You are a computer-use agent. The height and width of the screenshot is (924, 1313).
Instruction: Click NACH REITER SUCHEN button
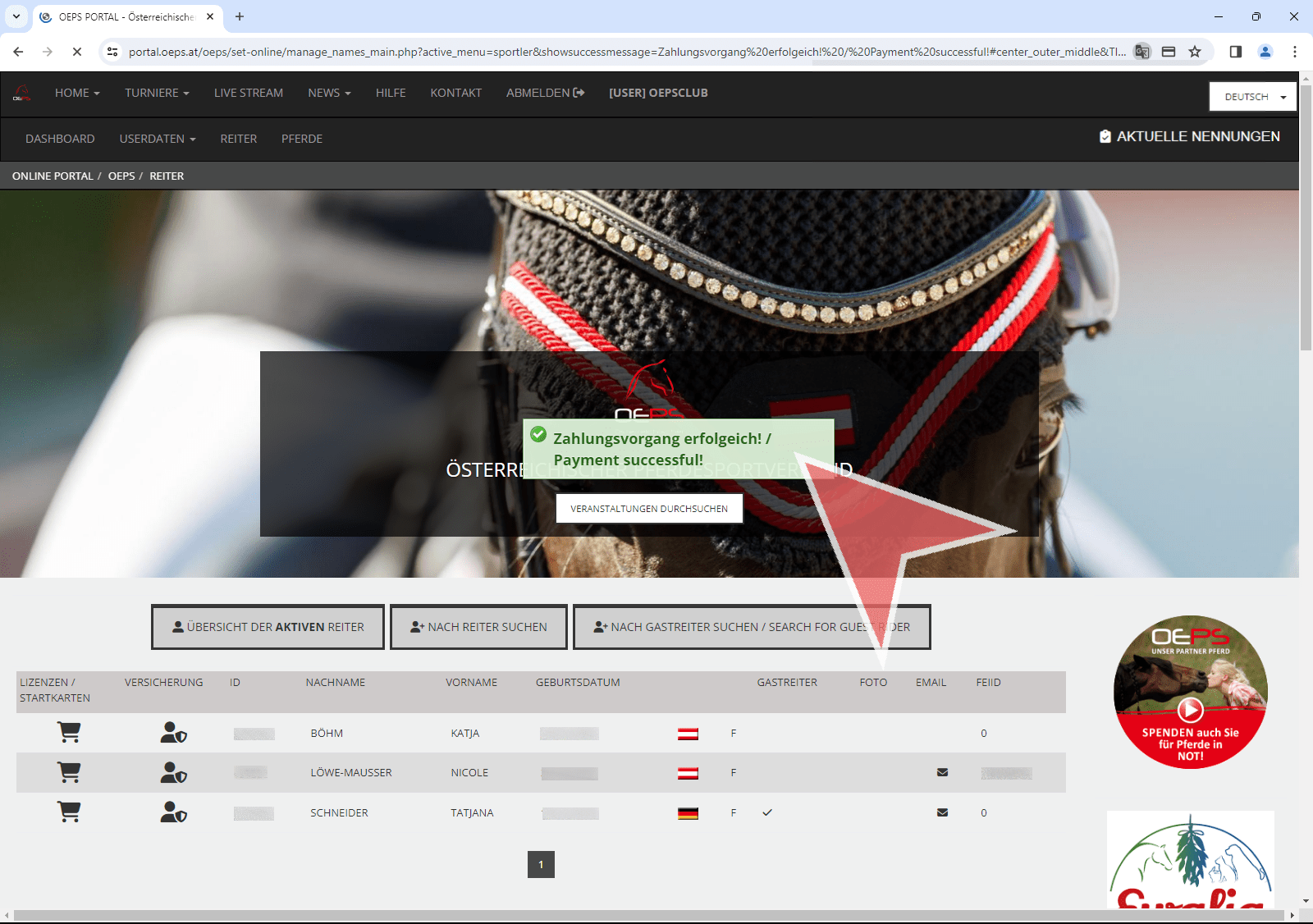(x=478, y=627)
